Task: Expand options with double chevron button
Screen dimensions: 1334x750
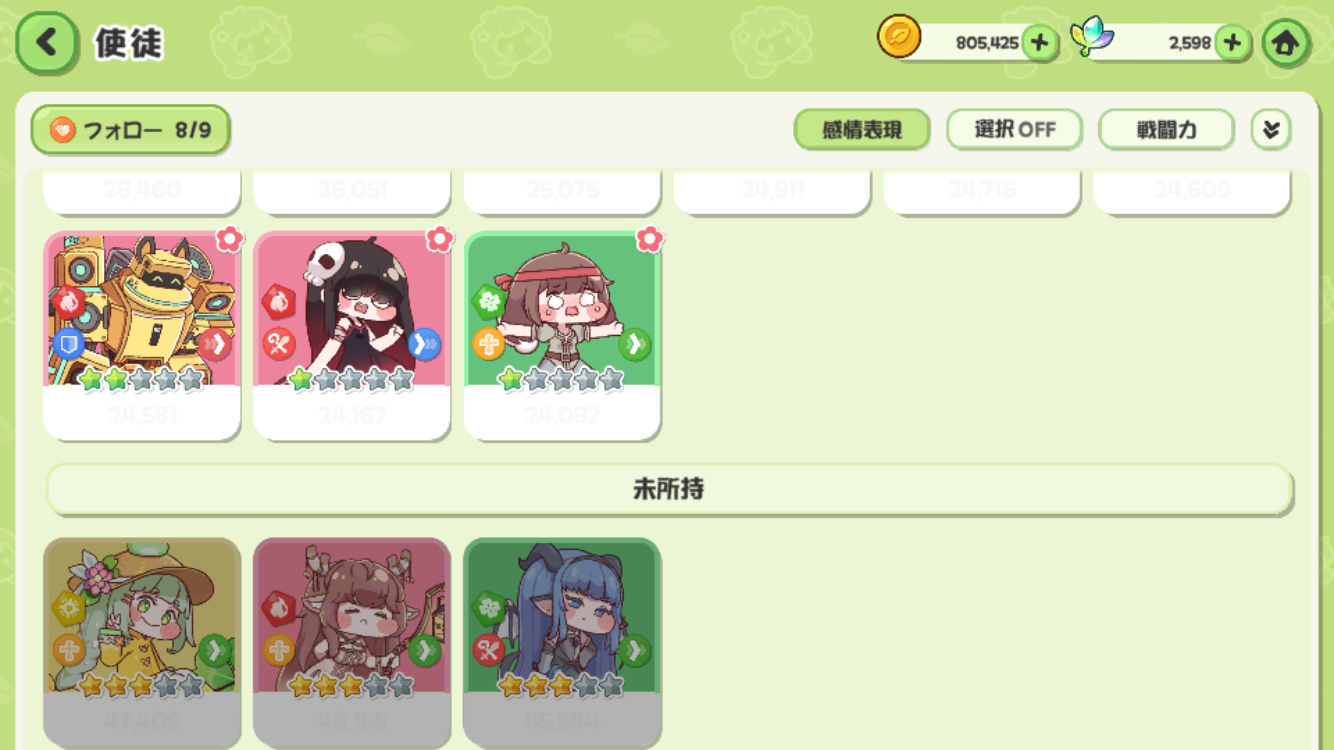Action: click(1271, 130)
